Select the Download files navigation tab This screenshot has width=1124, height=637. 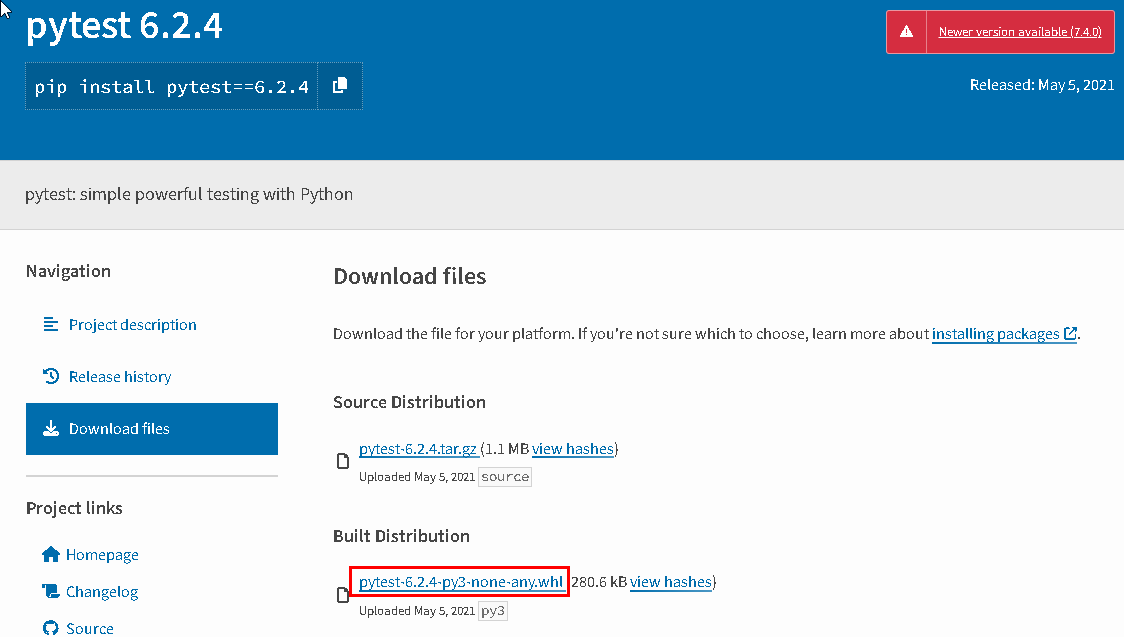(152, 428)
